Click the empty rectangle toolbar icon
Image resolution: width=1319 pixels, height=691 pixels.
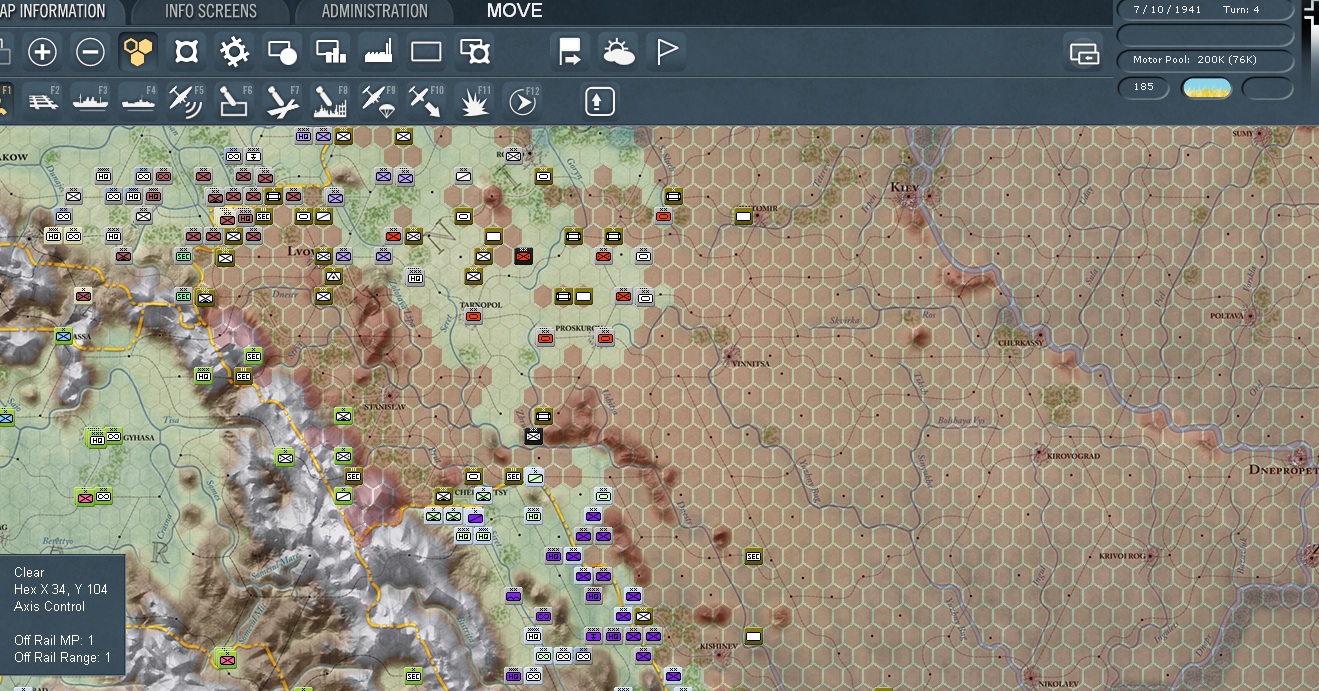(426, 52)
